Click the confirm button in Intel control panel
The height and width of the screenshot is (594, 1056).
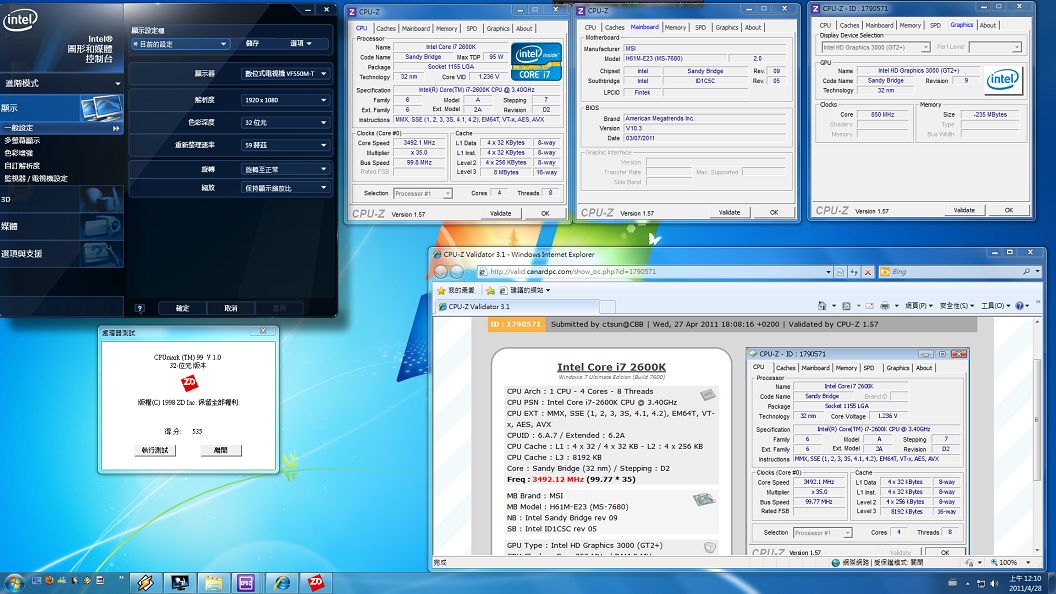(x=183, y=308)
